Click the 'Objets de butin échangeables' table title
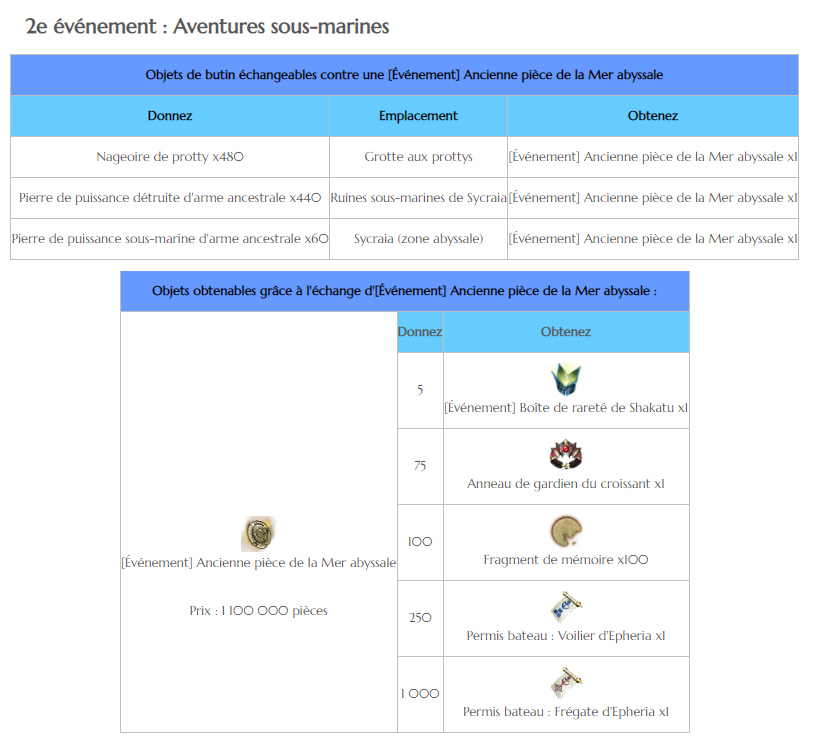815x742 pixels. pos(404,75)
